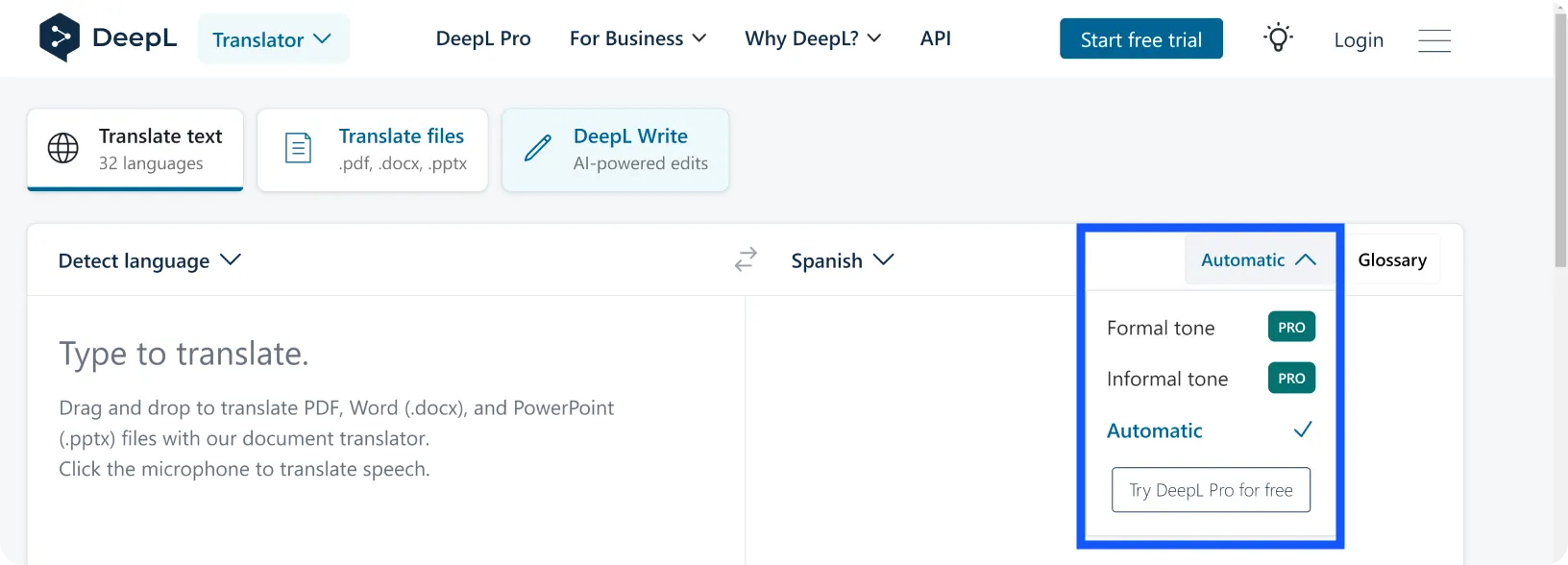Click the Login link
This screenshot has height=565, width=1568.
1359,40
